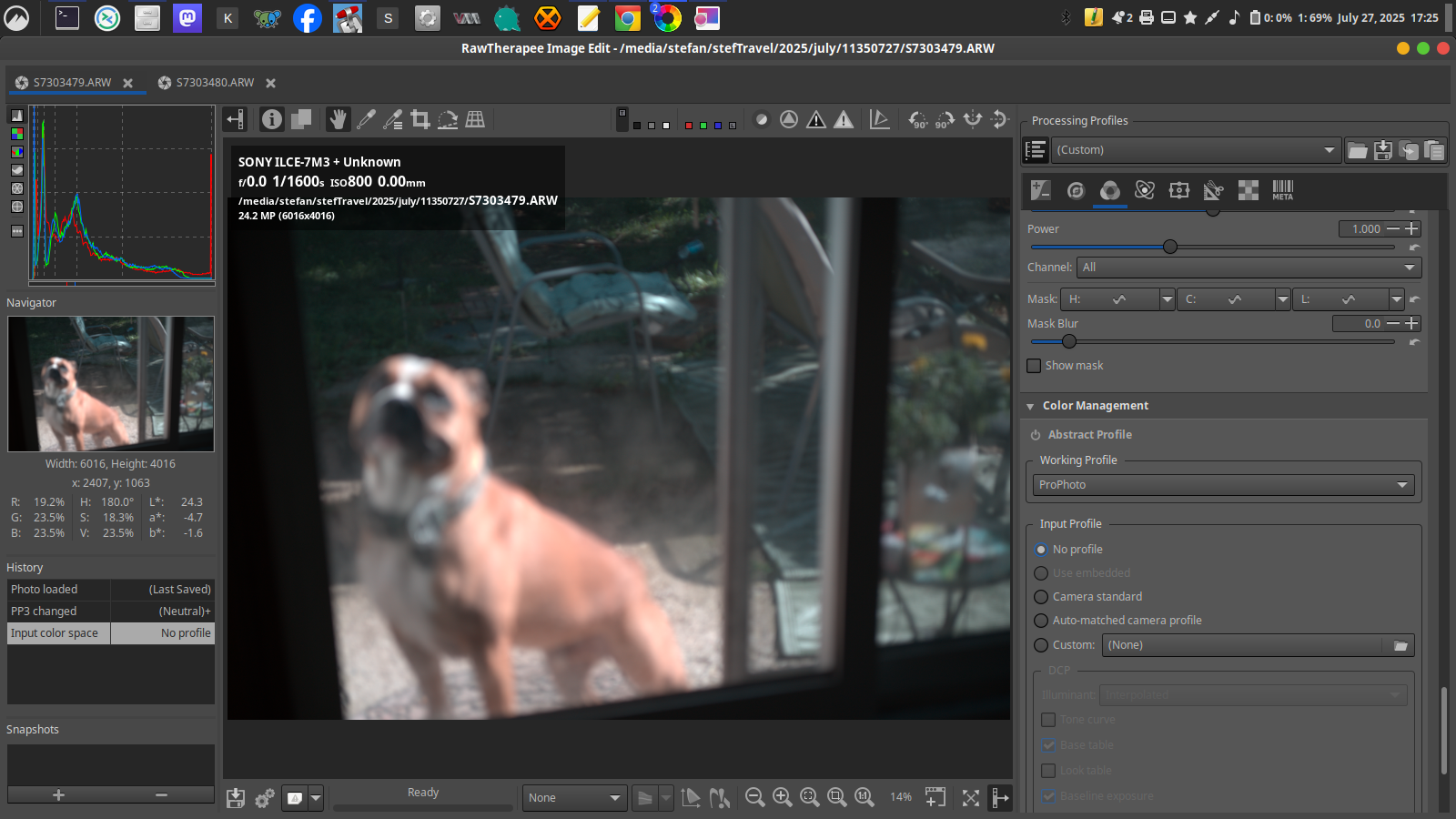This screenshot has width=1456, height=819.
Task: Select the Crop tool in the toolbar
Action: click(420, 119)
